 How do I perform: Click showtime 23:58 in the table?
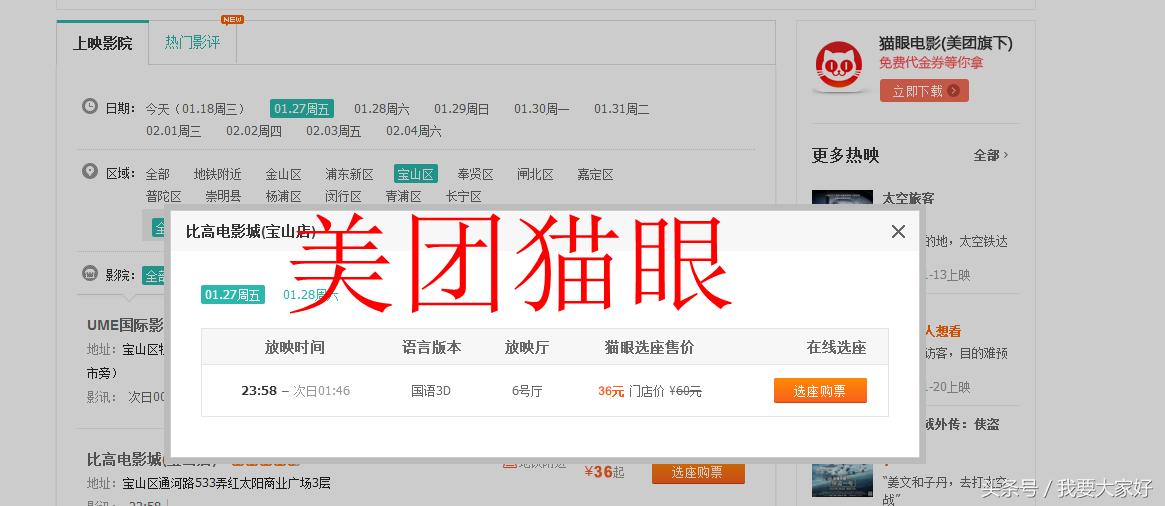click(259, 391)
